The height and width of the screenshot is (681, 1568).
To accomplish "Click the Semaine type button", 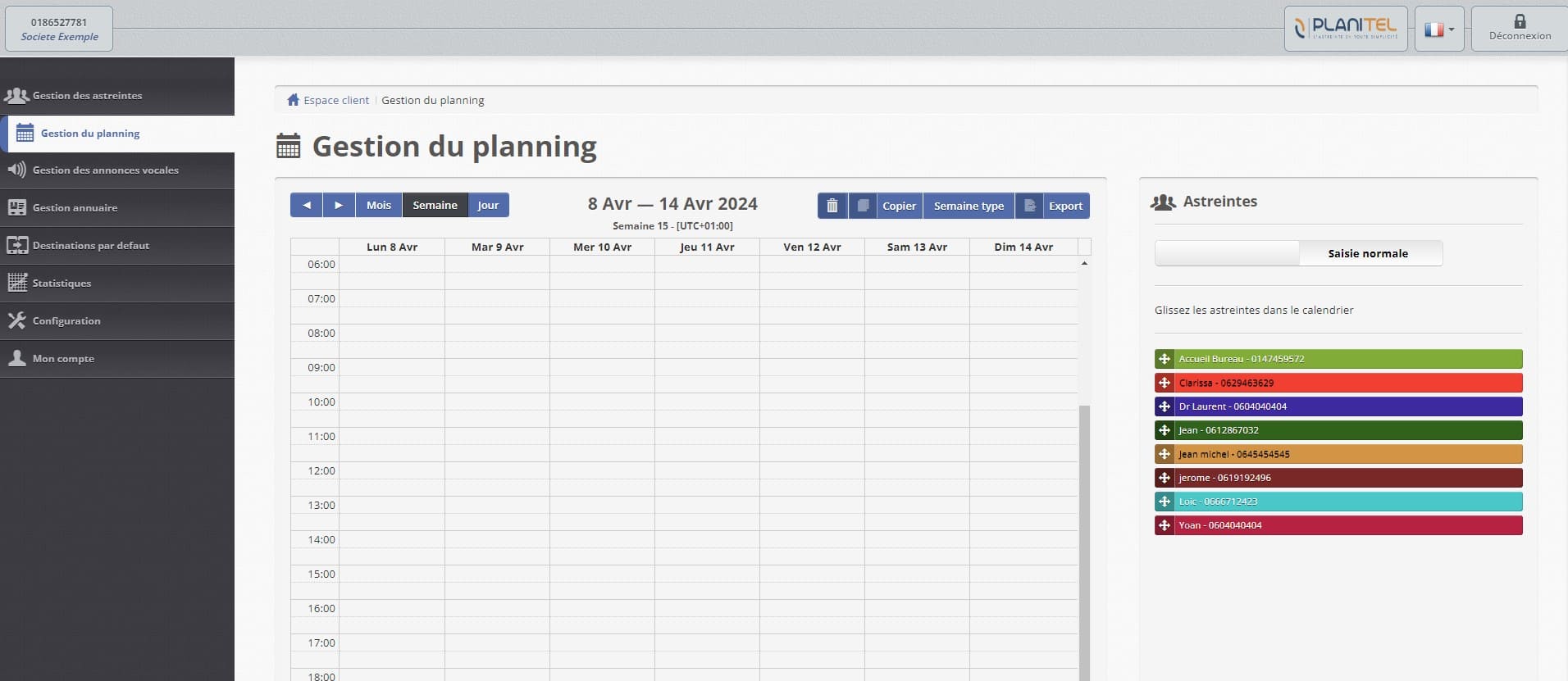I will point(969,206).
